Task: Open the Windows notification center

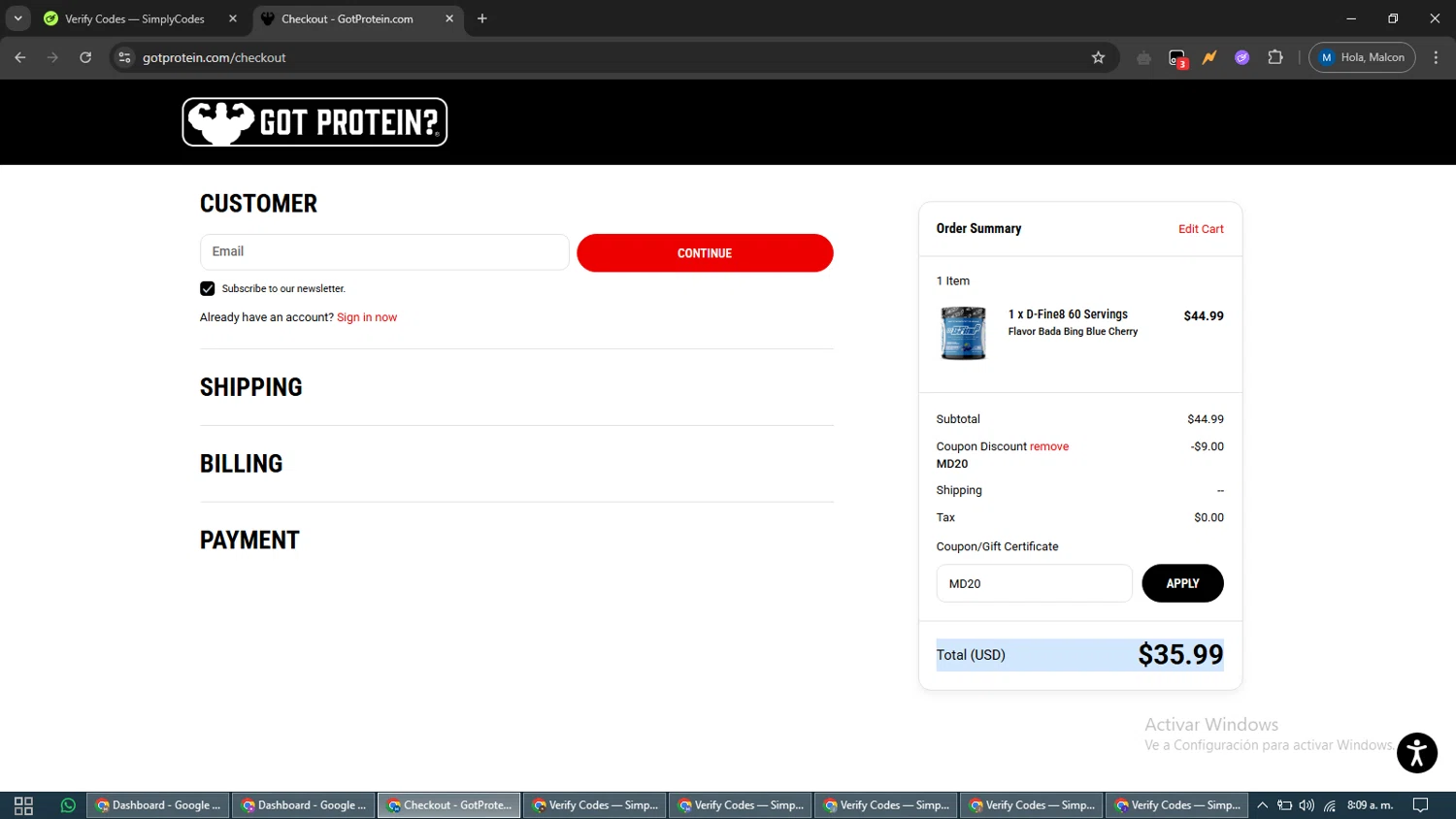Action: (1421, 805)
